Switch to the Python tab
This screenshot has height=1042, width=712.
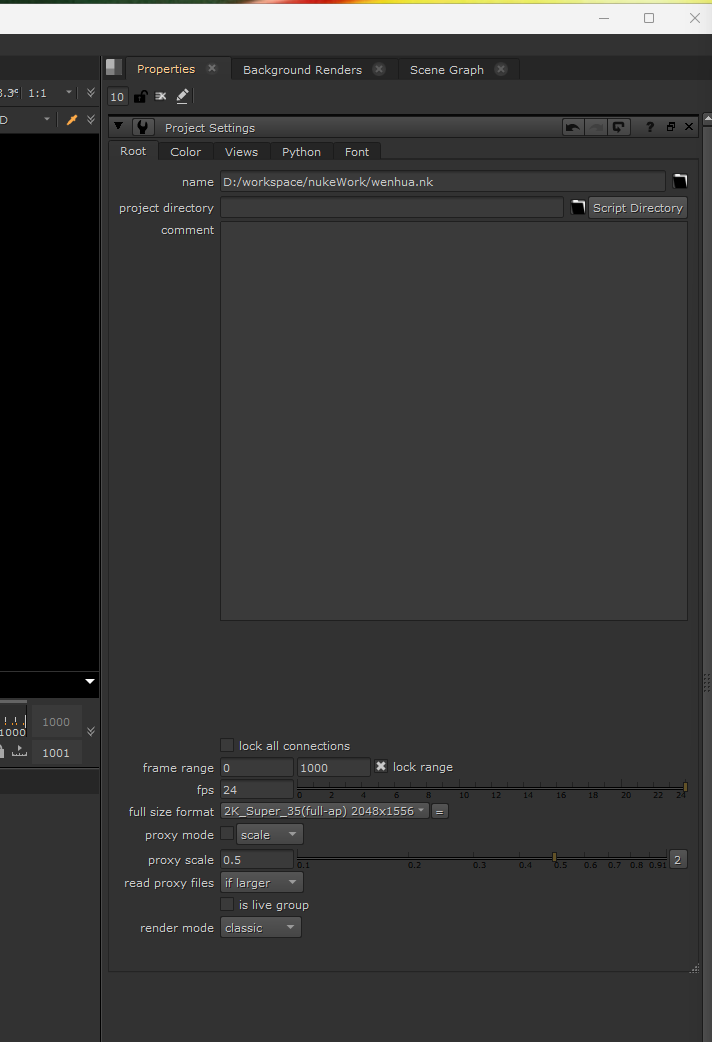(x=301, y=152)
